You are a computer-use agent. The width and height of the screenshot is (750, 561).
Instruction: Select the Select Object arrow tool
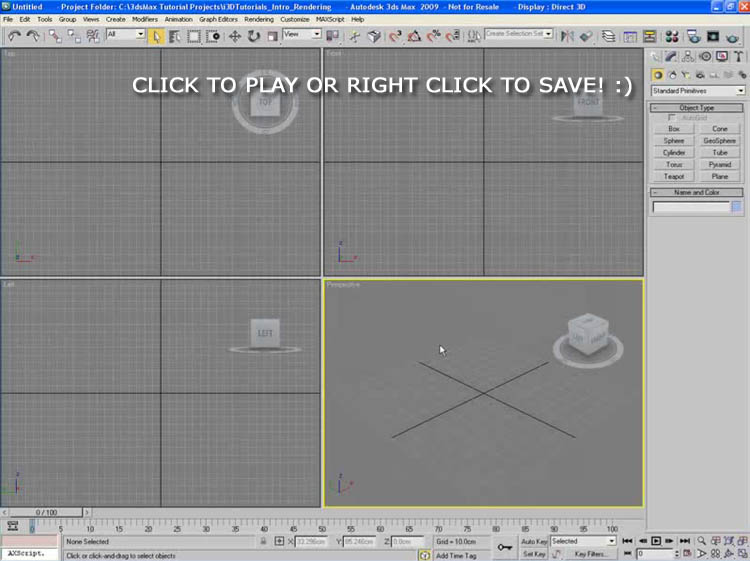pyautogui.click(x=157, y=36)
